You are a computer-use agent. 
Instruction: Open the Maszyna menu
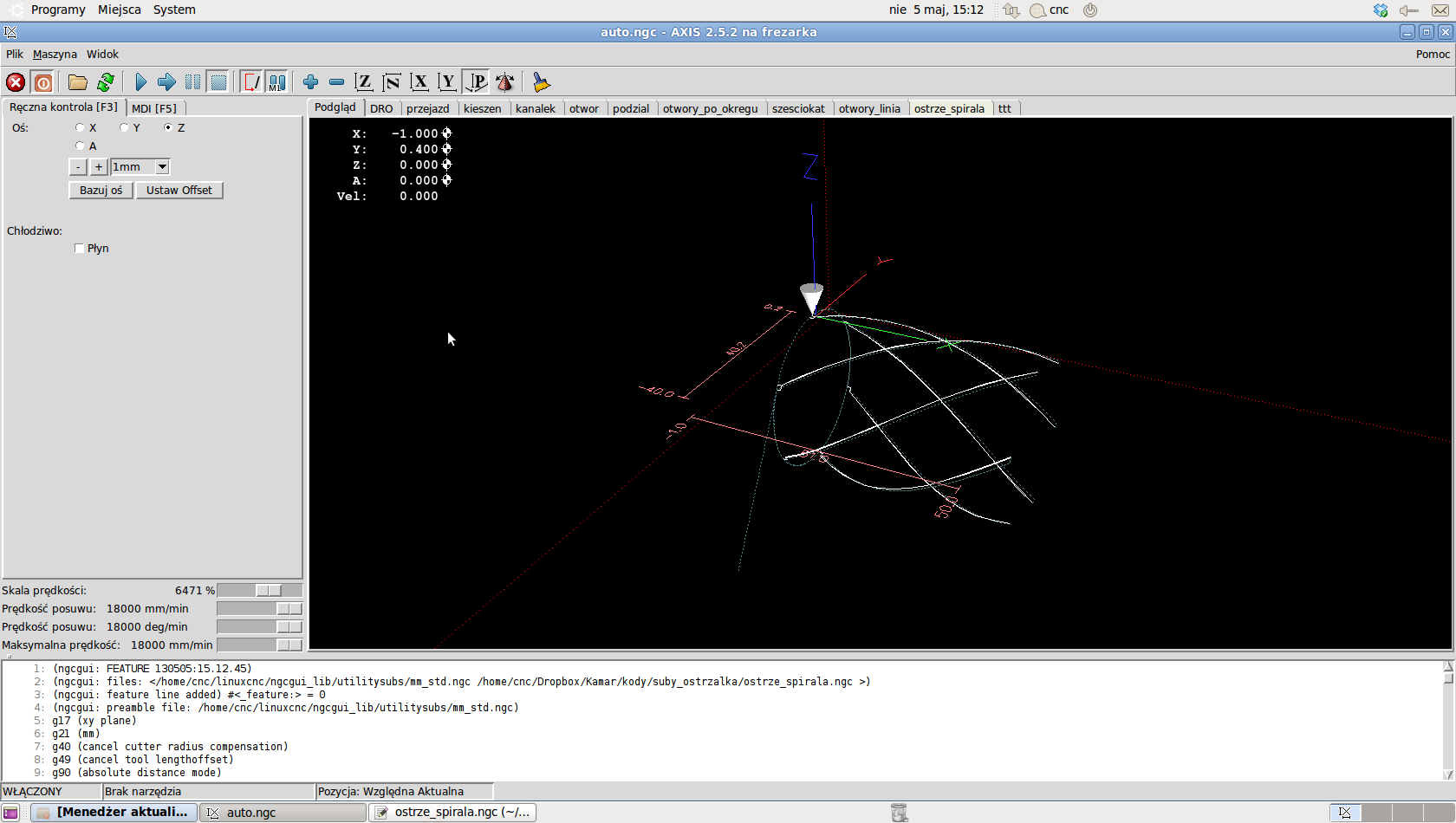click(55, 54)
